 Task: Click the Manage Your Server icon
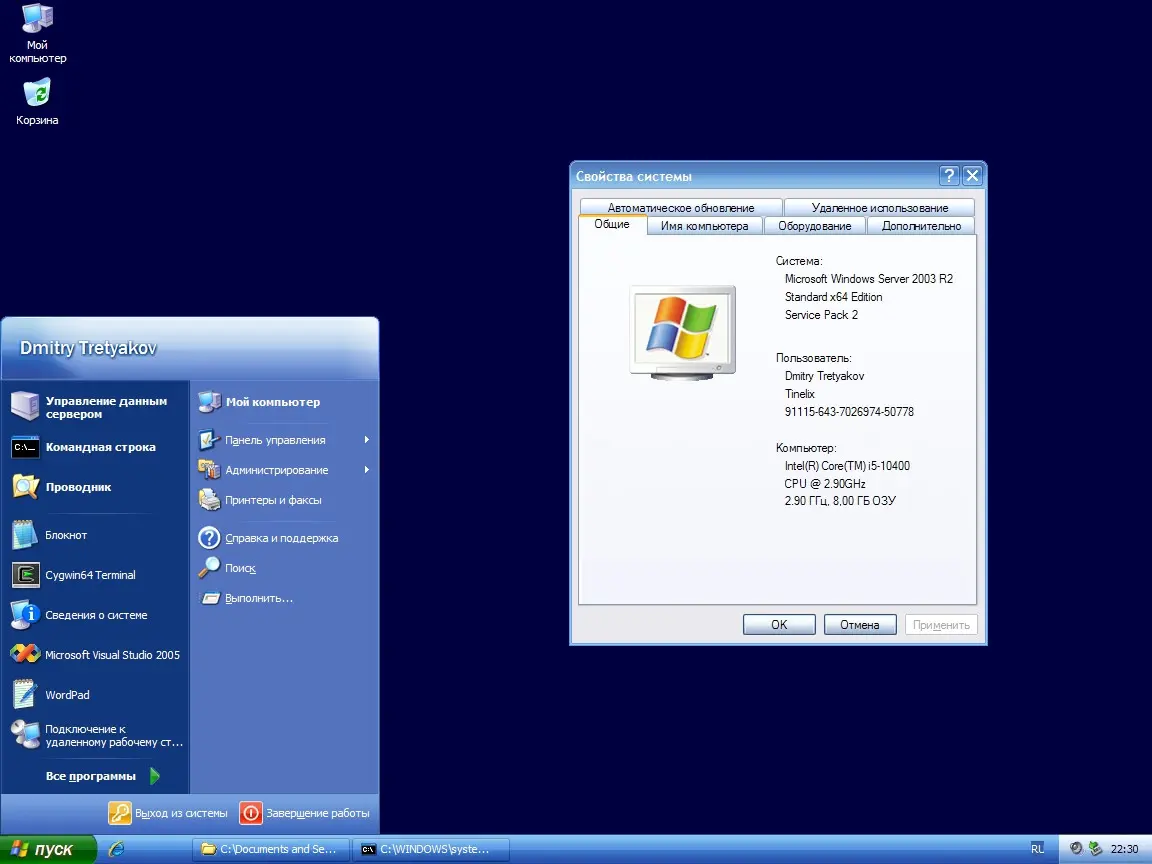(x=25, y=406)
